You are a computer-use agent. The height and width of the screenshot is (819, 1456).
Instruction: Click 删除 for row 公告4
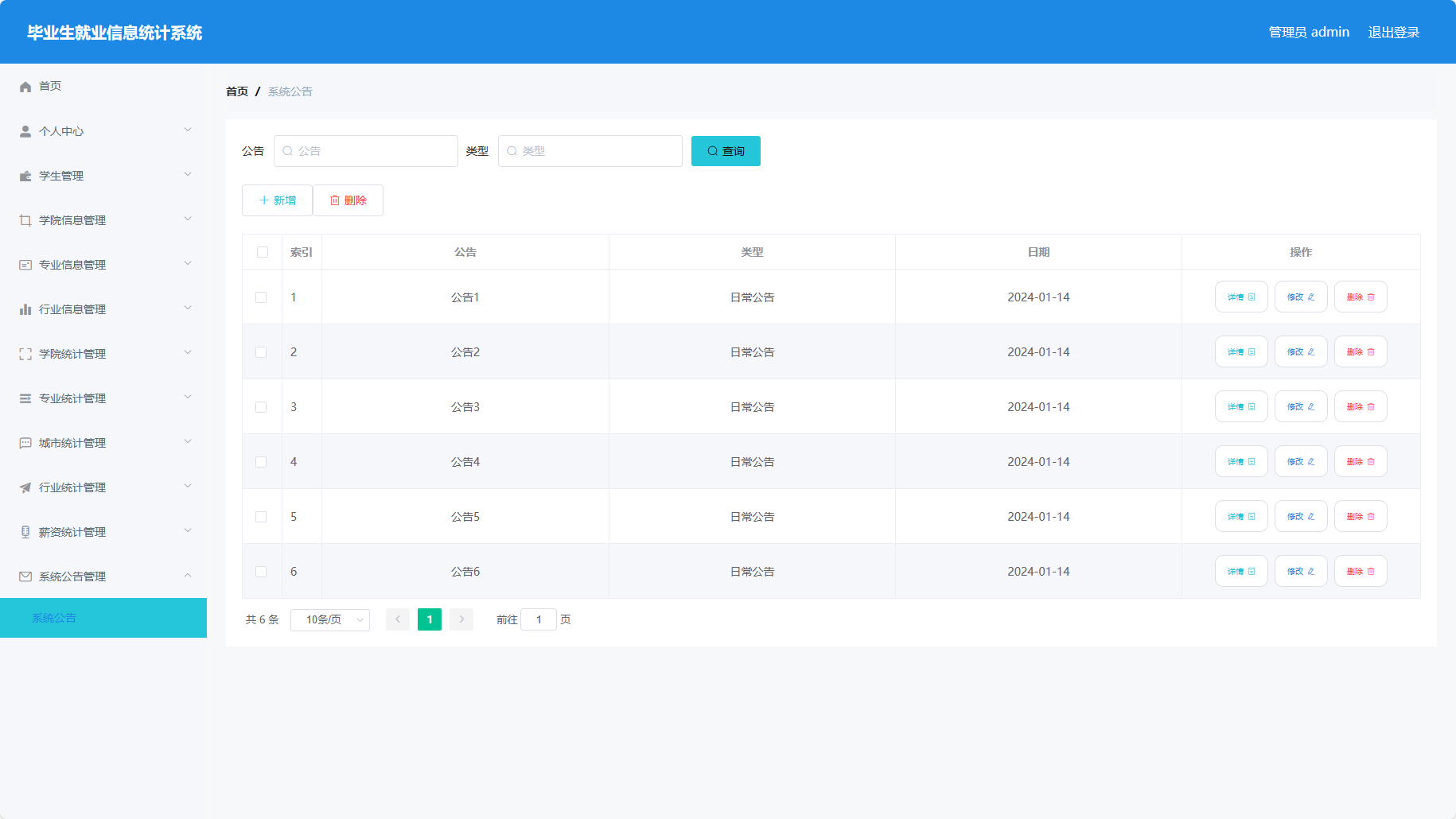point(1361,461)
